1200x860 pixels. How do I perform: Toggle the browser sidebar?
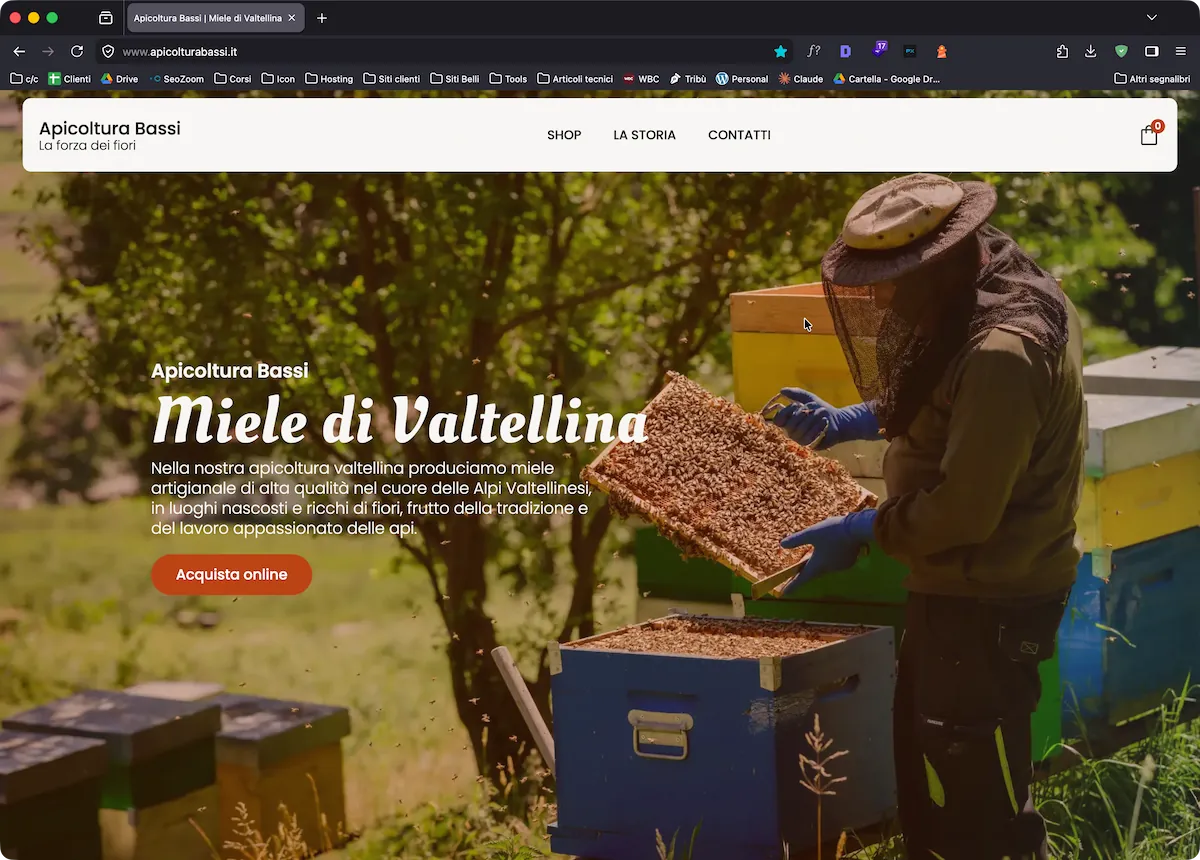1152,51
